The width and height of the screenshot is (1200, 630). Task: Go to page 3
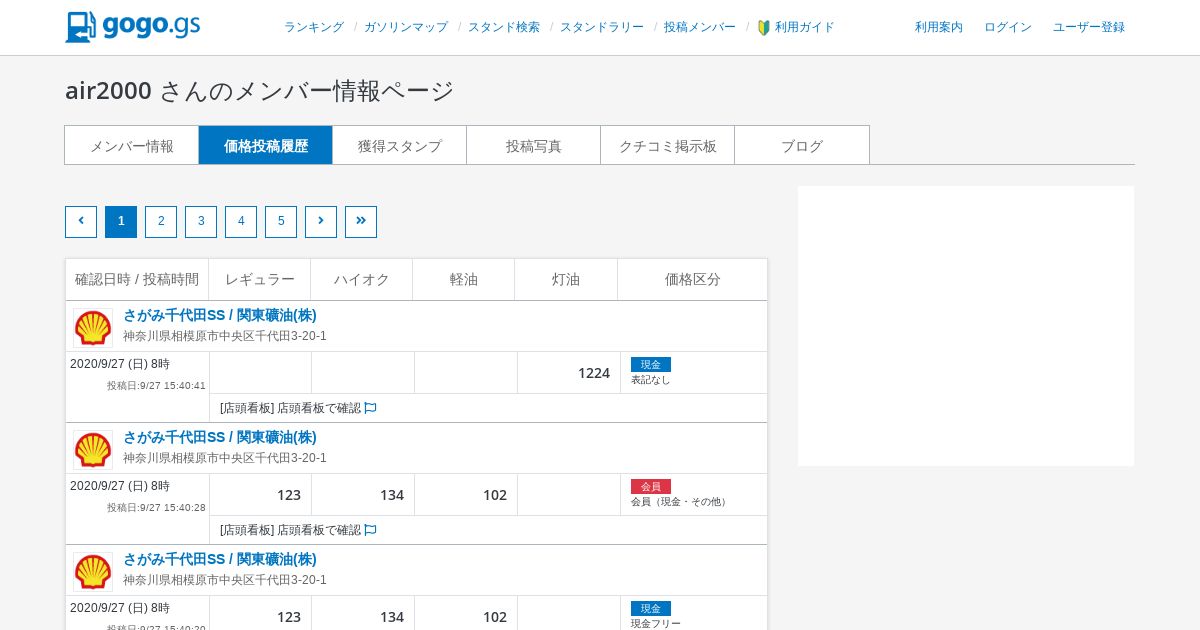(201, 222)
